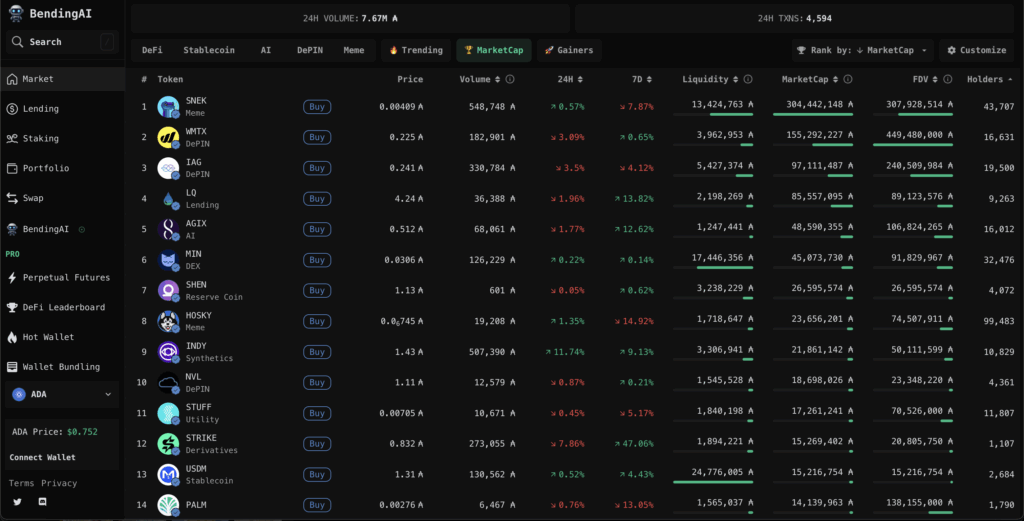Click the Volume column info icon

point(510,79)
